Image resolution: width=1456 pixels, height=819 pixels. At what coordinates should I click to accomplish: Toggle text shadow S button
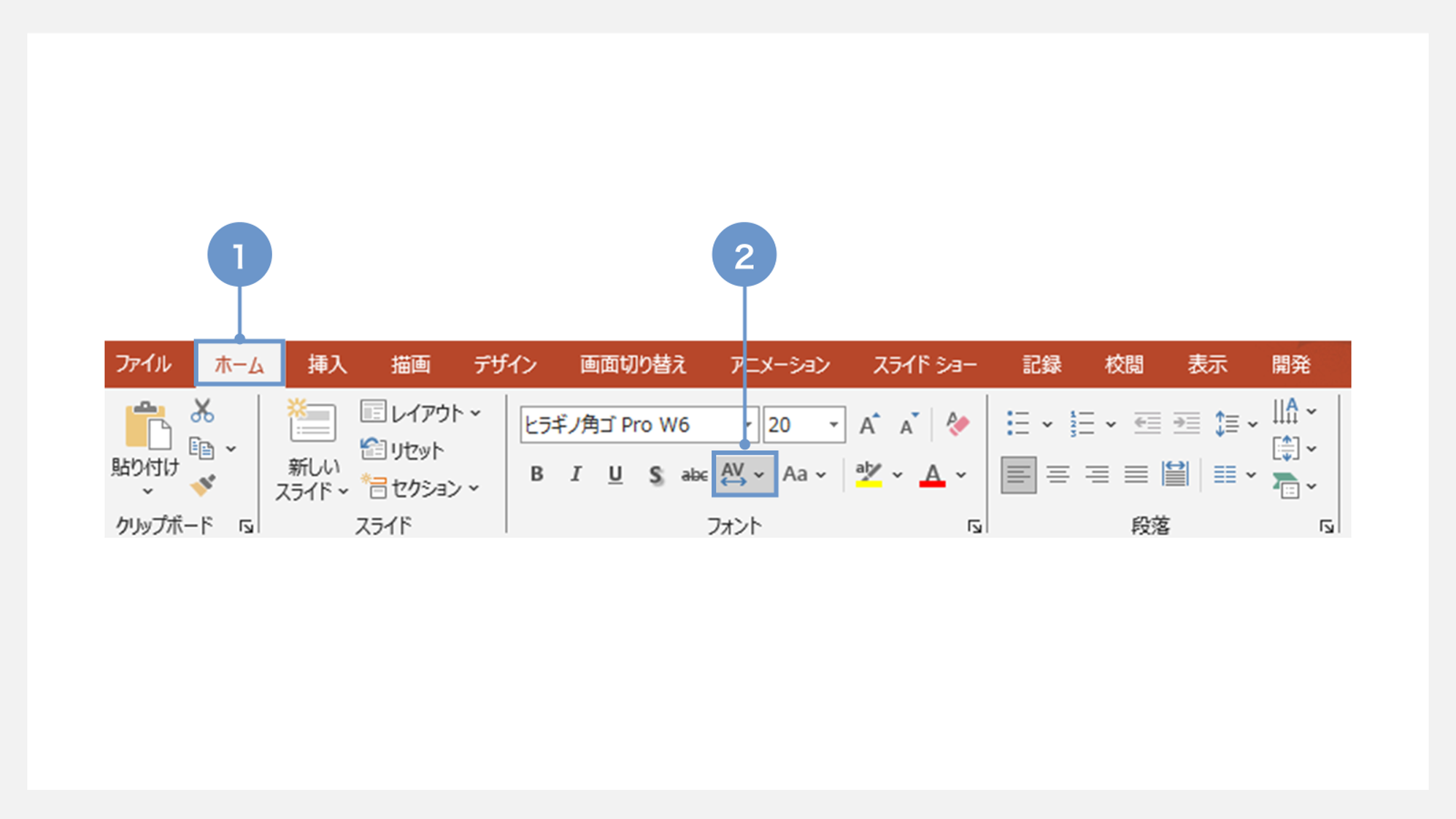(655, 475)
